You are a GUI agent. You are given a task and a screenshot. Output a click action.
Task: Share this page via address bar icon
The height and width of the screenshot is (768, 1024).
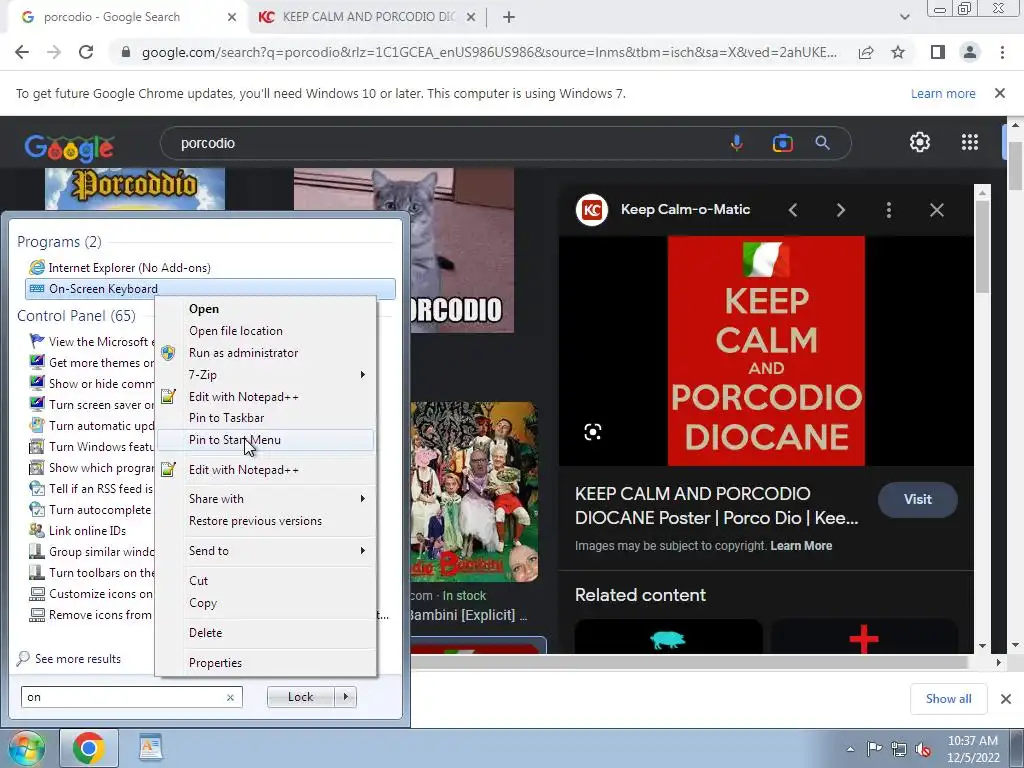point(866,52)
